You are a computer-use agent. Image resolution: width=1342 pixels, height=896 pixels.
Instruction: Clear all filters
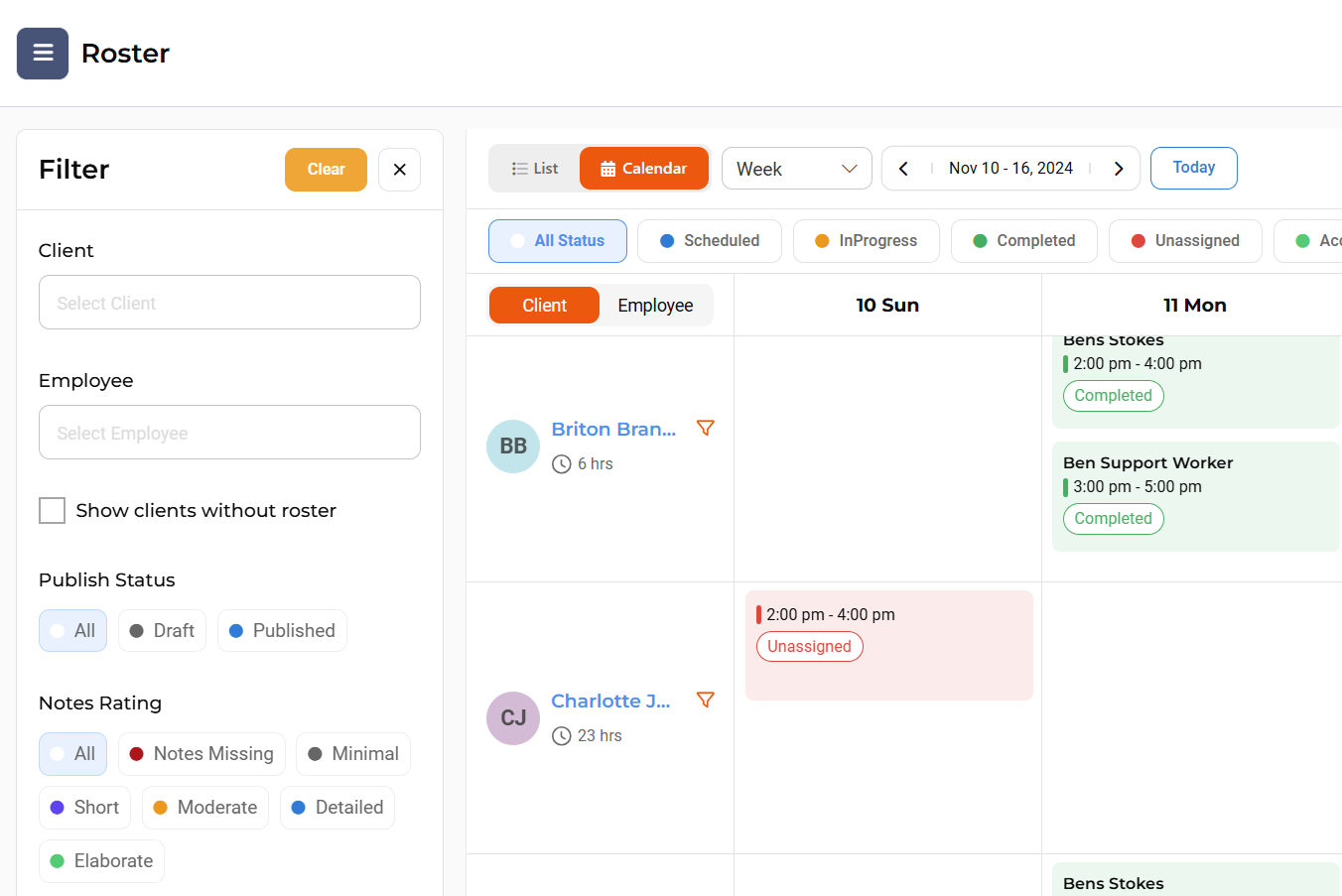pyautogui.click(x=326, y=170)
